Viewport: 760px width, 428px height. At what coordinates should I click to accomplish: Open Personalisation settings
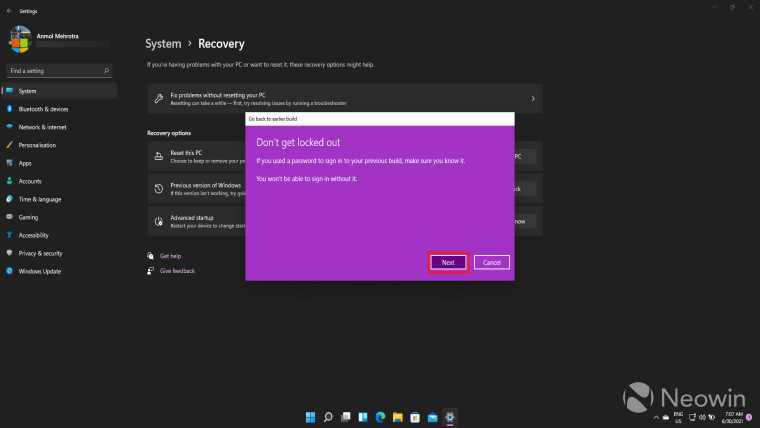click(x=60, y=145)
